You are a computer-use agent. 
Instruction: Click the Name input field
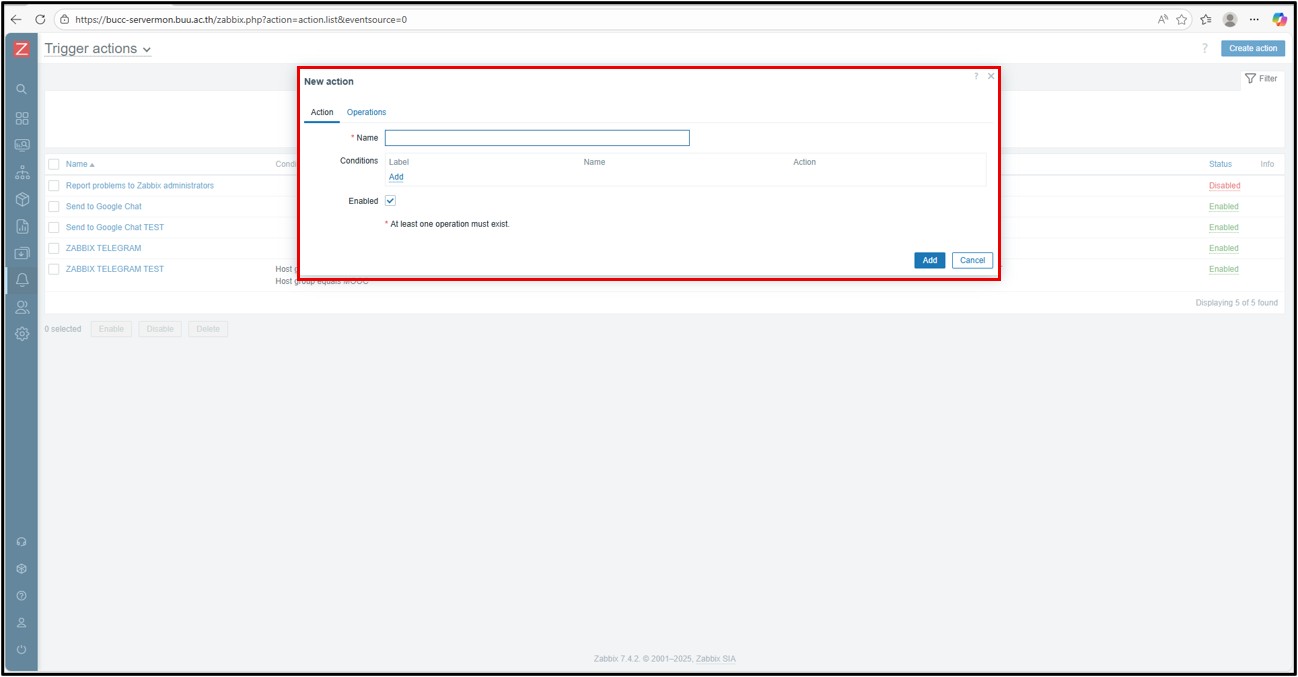[x=537, y=138]
